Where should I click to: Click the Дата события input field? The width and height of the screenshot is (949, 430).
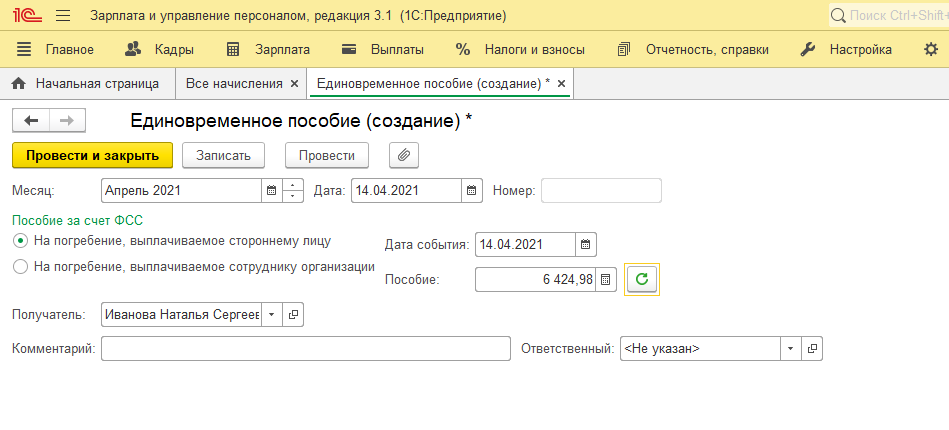coord(525,245)
